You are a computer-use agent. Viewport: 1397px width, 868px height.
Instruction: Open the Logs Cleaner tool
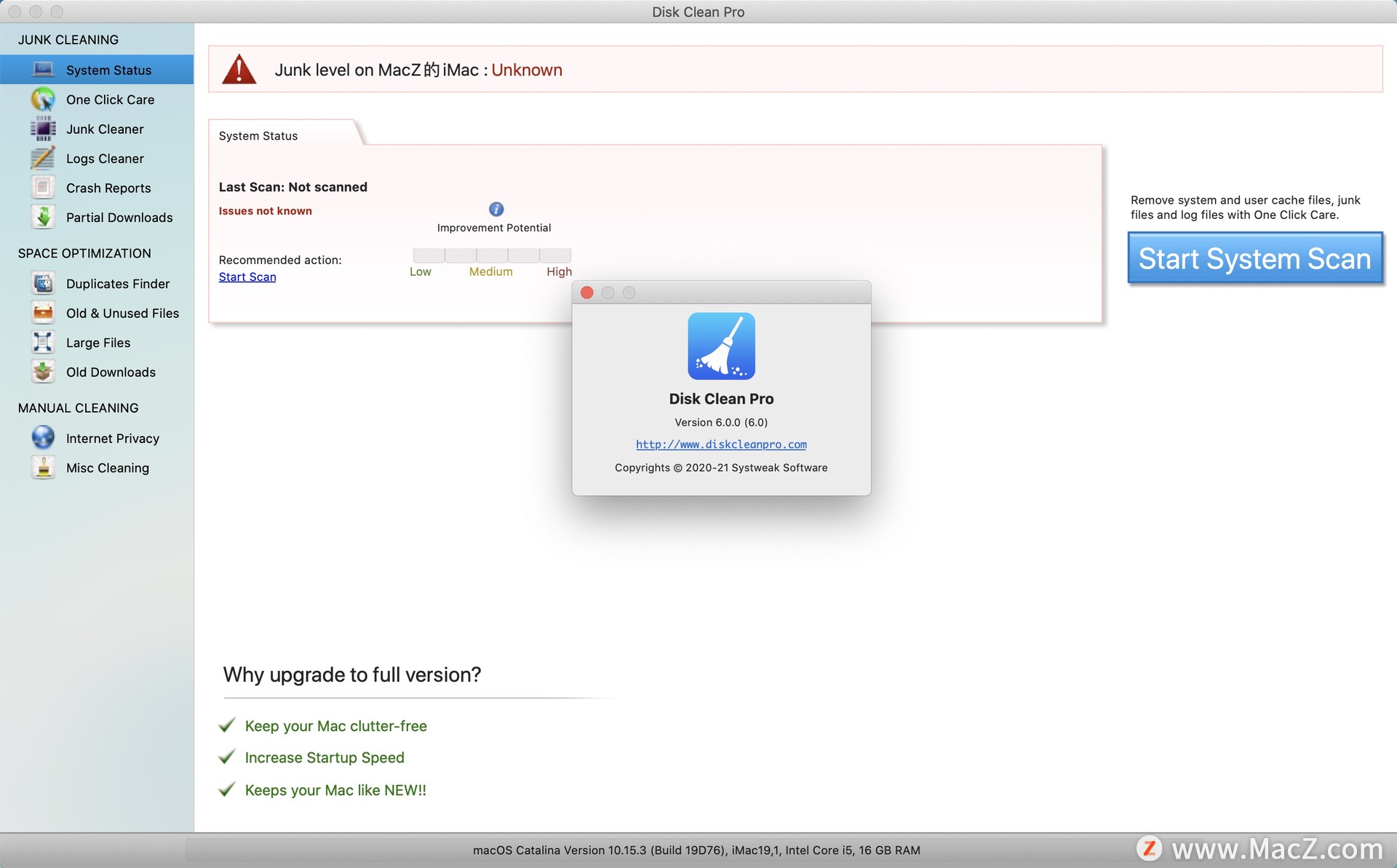[104, 157]
